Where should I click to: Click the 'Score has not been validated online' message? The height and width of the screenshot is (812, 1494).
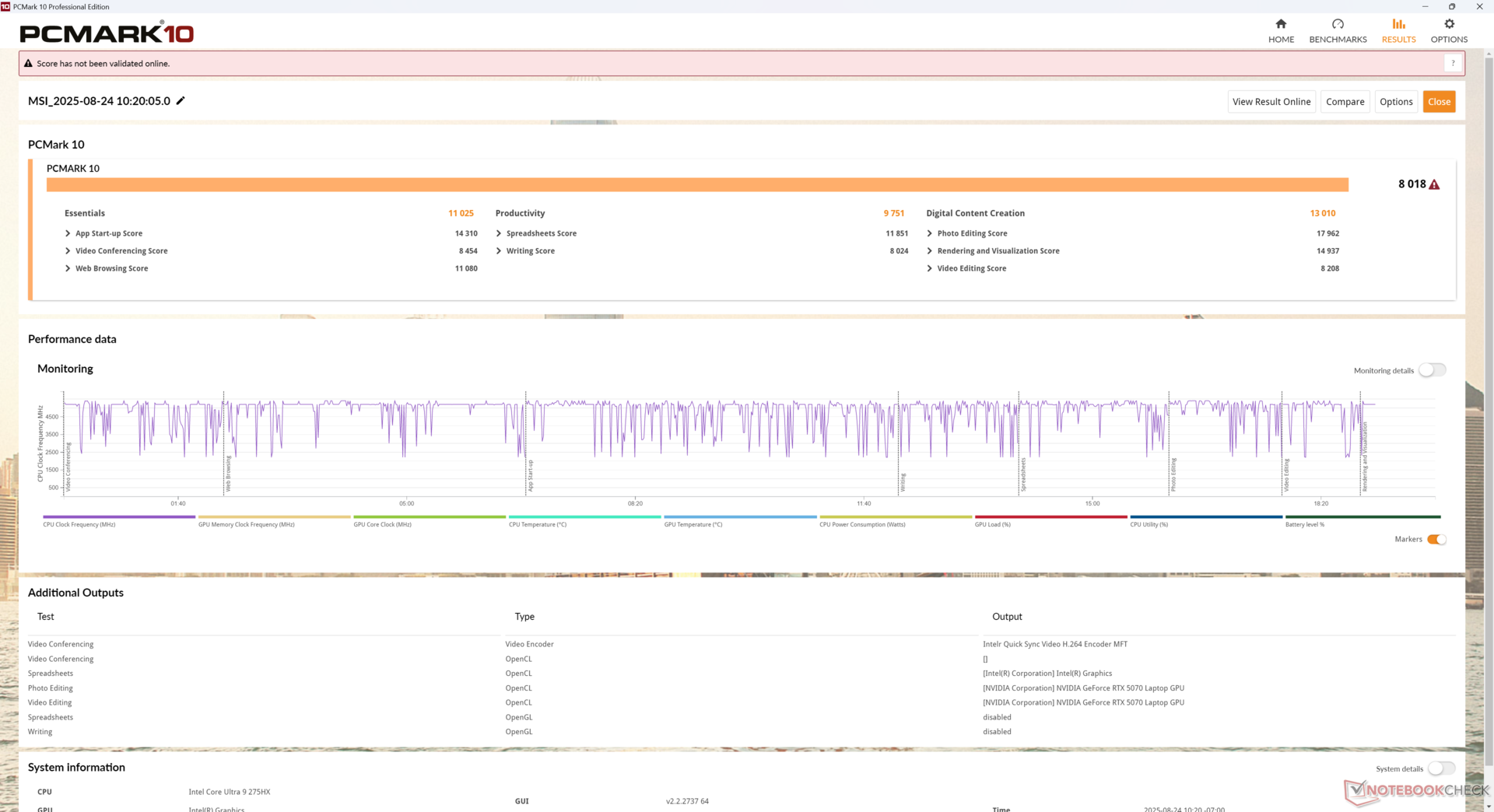pos(103,64)
